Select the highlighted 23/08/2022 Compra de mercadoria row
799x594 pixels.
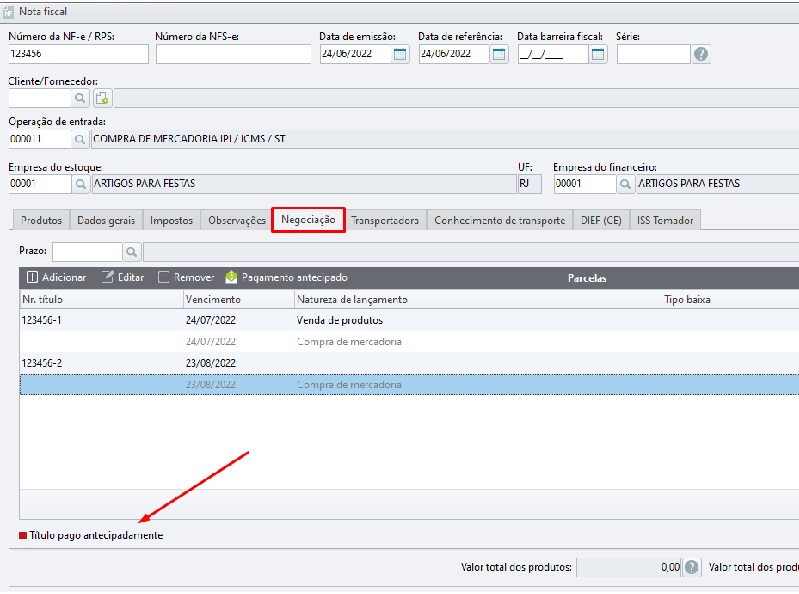pos(409,385)
